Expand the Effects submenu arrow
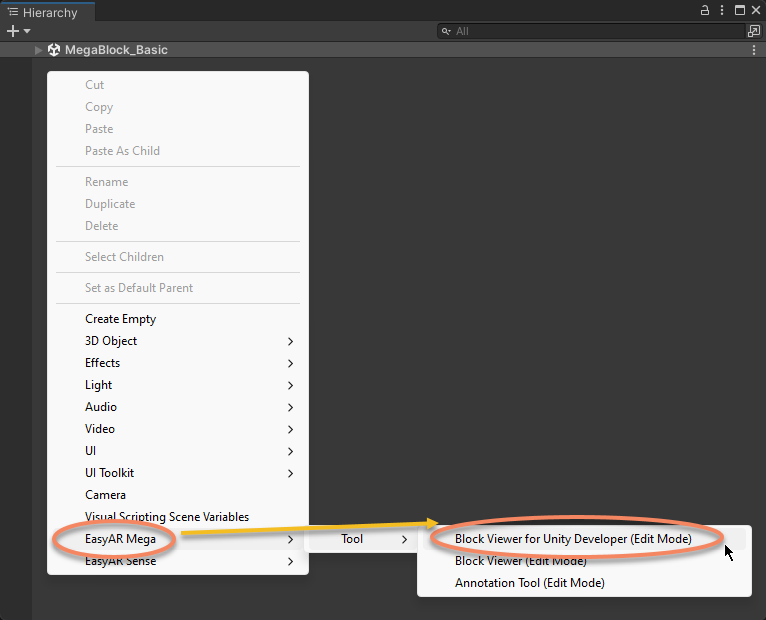This screenshot has height=620, width=766. pyautogui.click(x=290, y=363)
